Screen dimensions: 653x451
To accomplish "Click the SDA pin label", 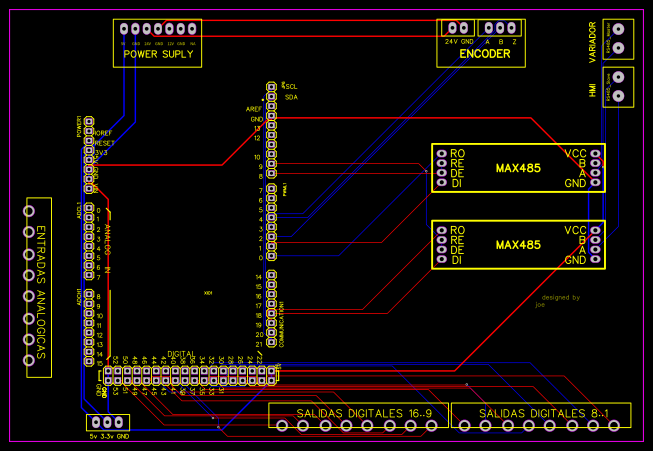I will coord(291,97).
